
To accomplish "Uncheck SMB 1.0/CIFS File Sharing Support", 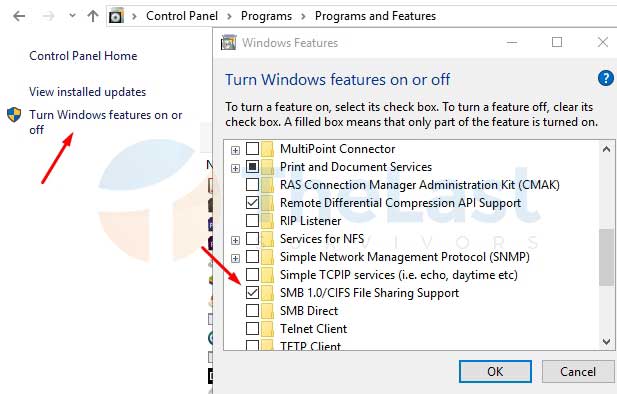I will pyautogui.click(x=252, y=292).
